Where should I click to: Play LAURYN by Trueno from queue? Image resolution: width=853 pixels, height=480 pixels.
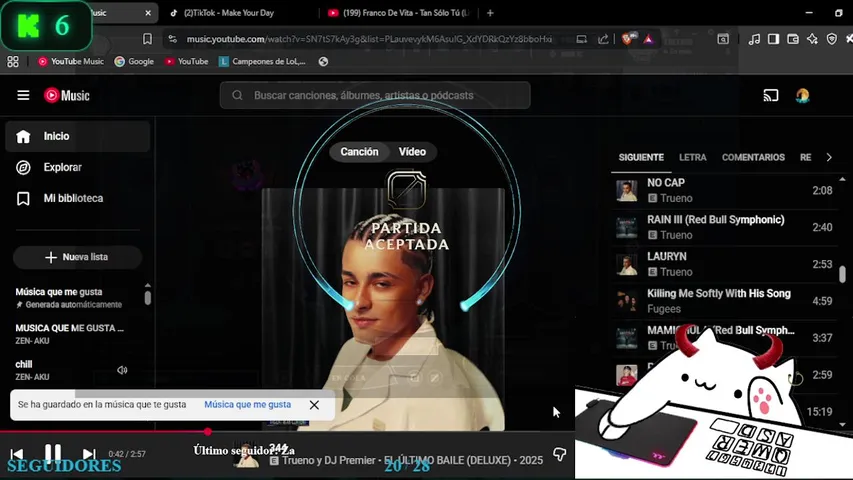tap(724, 264)
